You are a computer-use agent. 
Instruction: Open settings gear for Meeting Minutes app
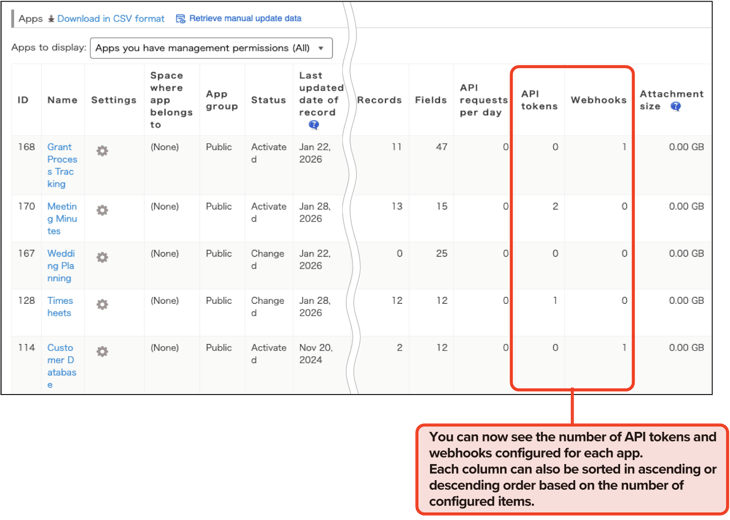click(x=102, y=211)
